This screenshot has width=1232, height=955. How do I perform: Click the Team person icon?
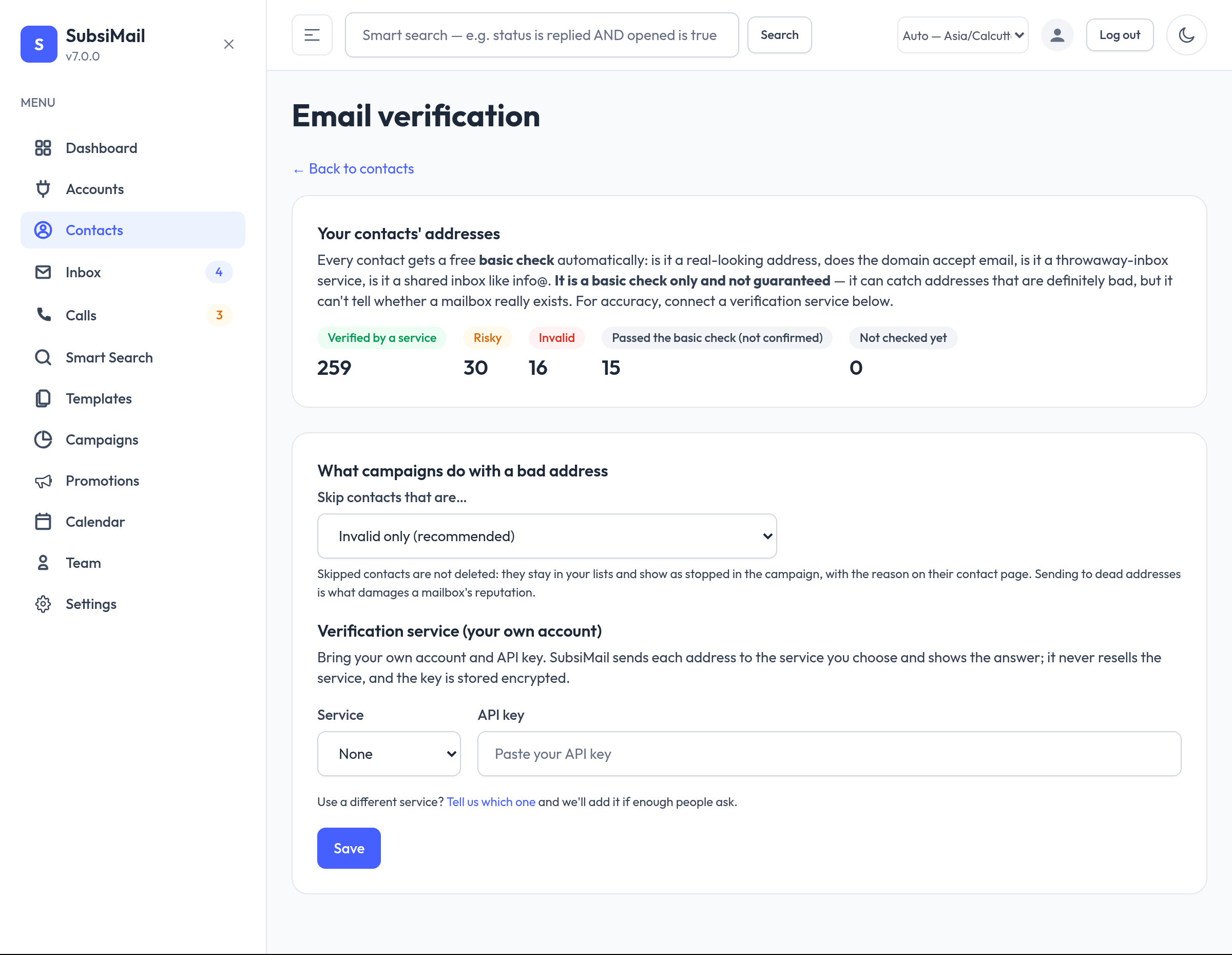[43, 563]
